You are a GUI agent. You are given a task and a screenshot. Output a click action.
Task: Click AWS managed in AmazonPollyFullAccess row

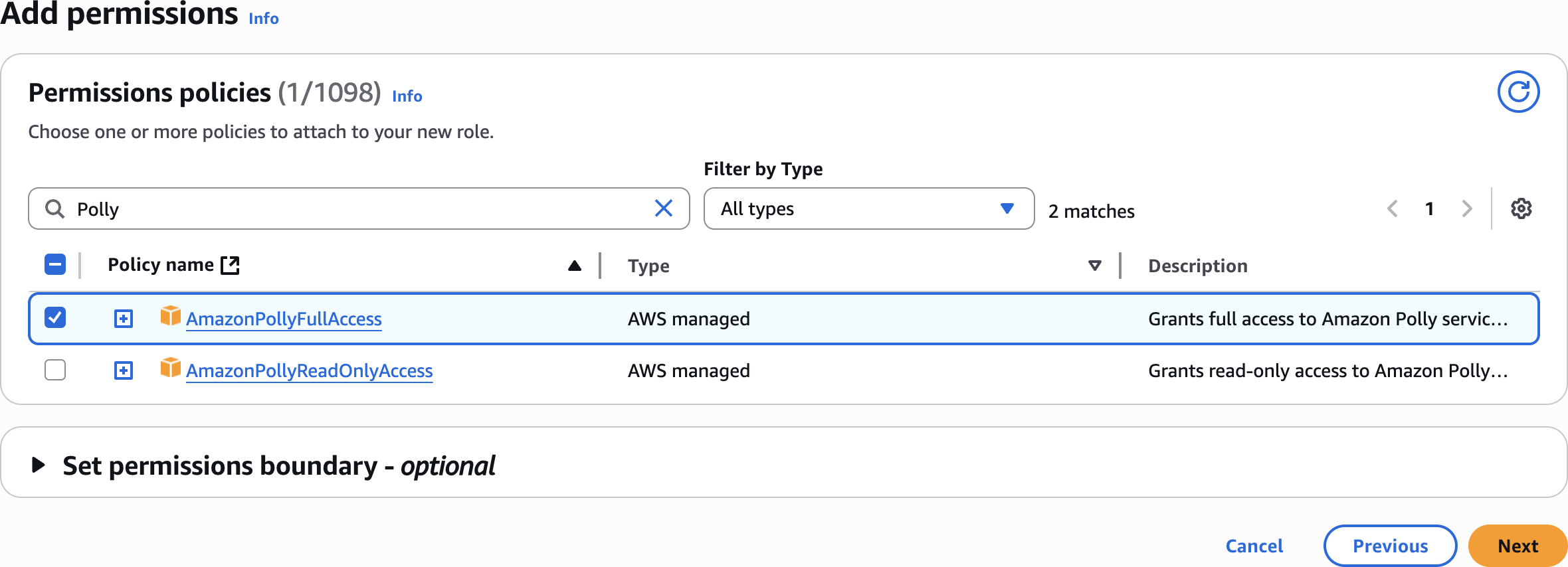coord(688,319)
